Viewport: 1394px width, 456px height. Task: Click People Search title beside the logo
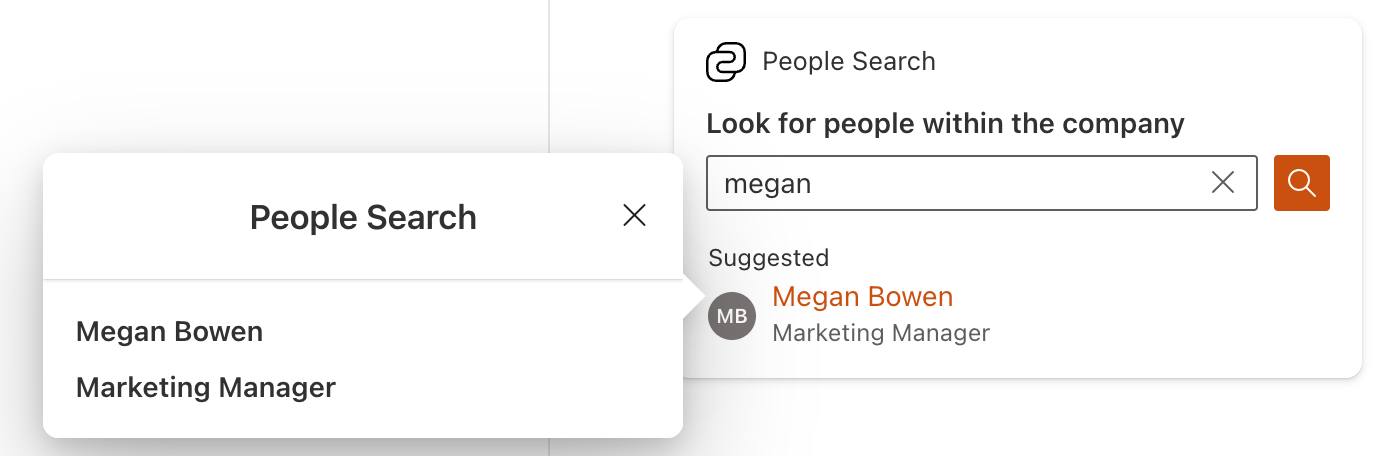click(848, 62)
